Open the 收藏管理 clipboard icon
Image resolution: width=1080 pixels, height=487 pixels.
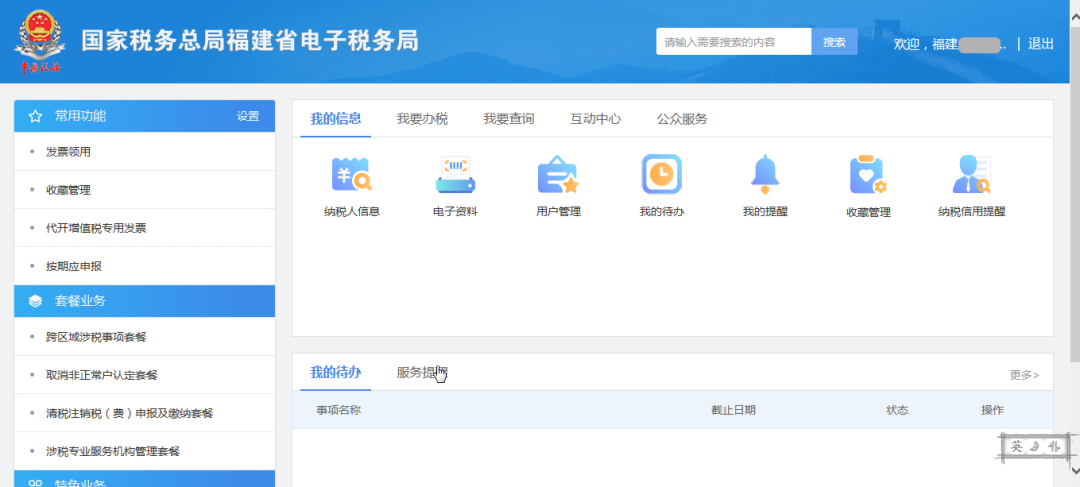tap(868, 175)
